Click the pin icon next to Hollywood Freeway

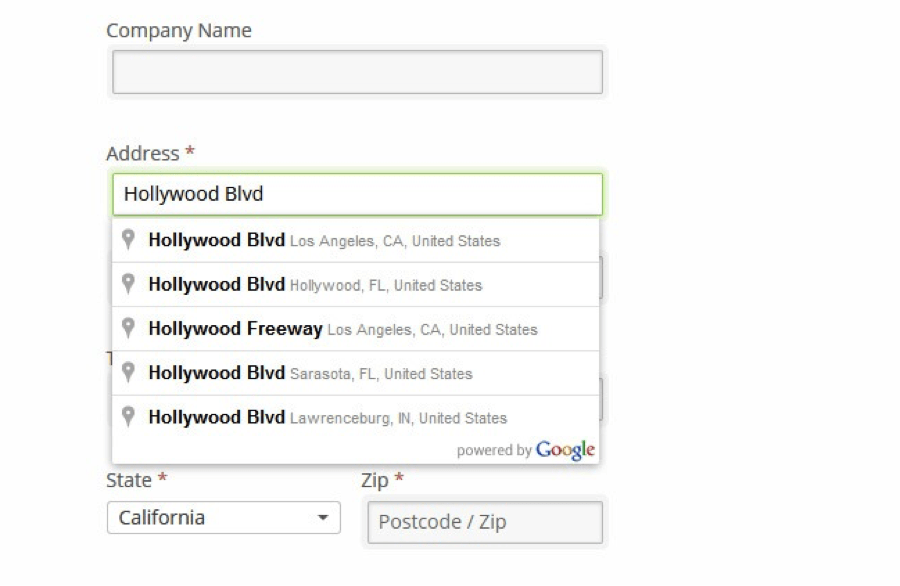coord(128,328)
